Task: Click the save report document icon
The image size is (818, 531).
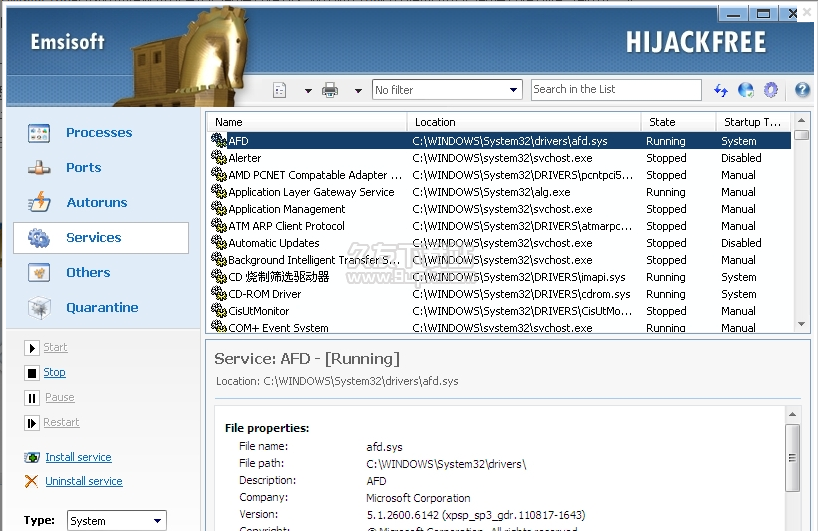Action: 280,90
